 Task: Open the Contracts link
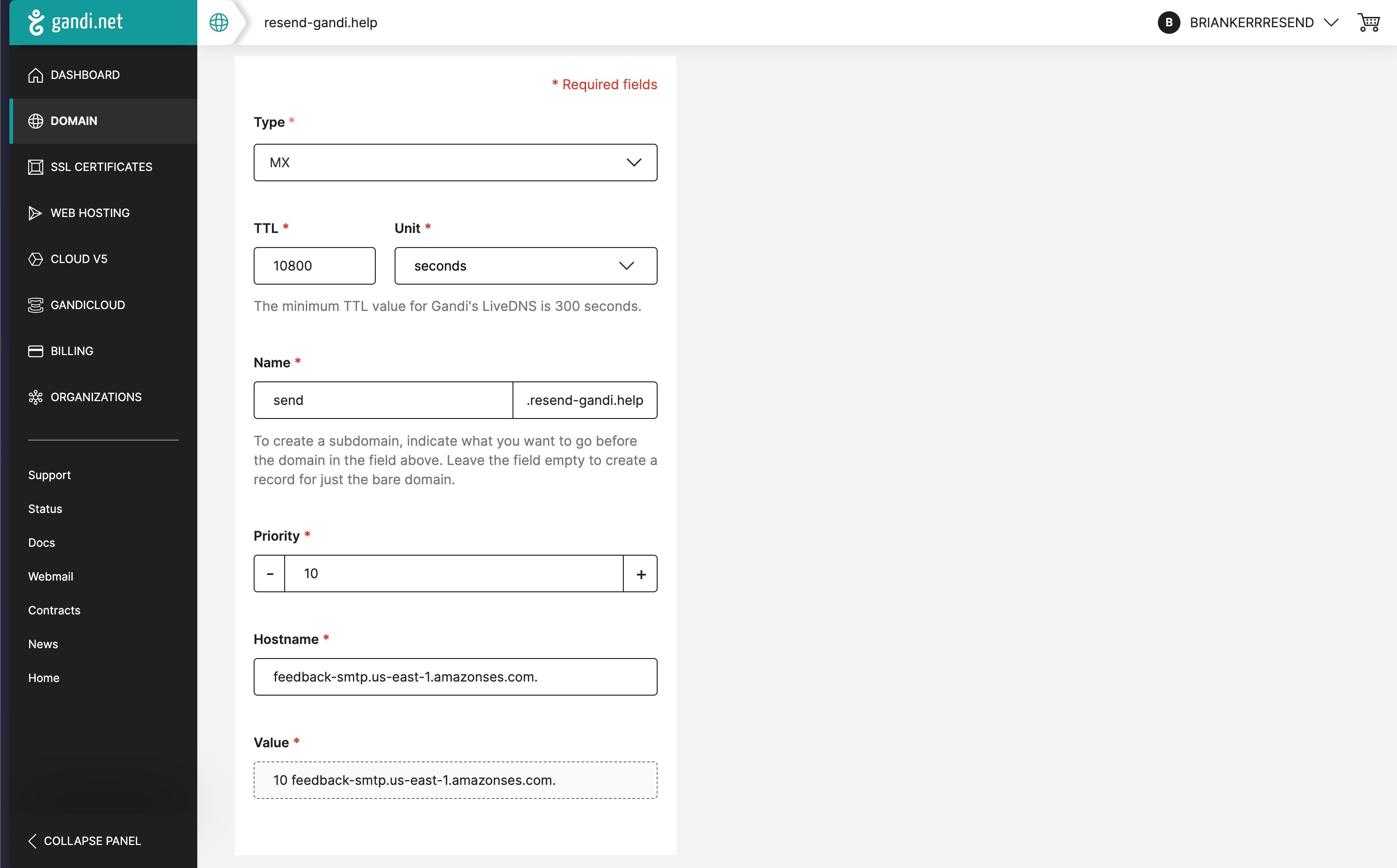pyautogui.click(x=54, y=610)
